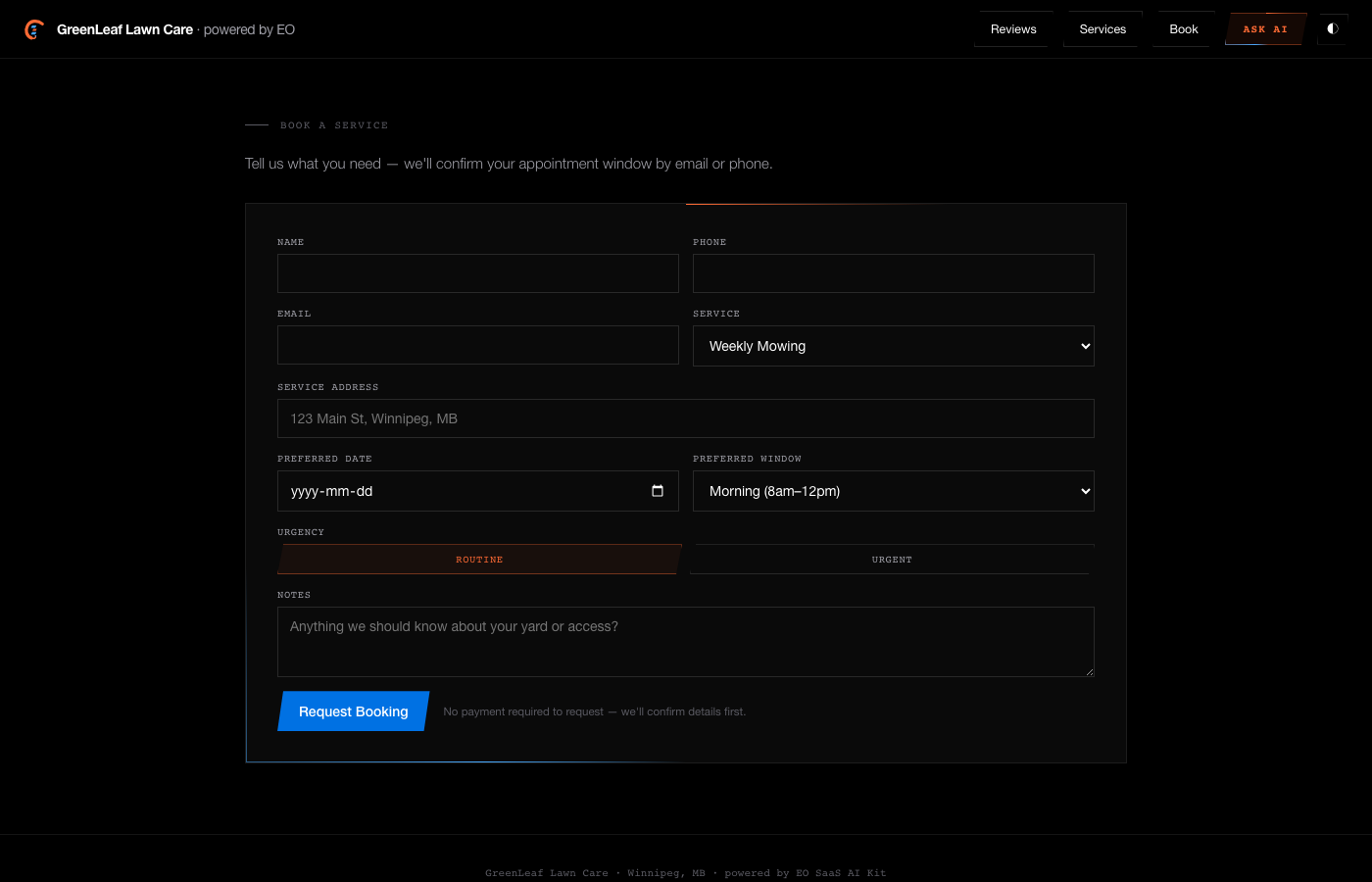Open the Service dropdown showing Weekly Mowing
The width and height of the screenshot is (1372, 882).
[894, 346]
